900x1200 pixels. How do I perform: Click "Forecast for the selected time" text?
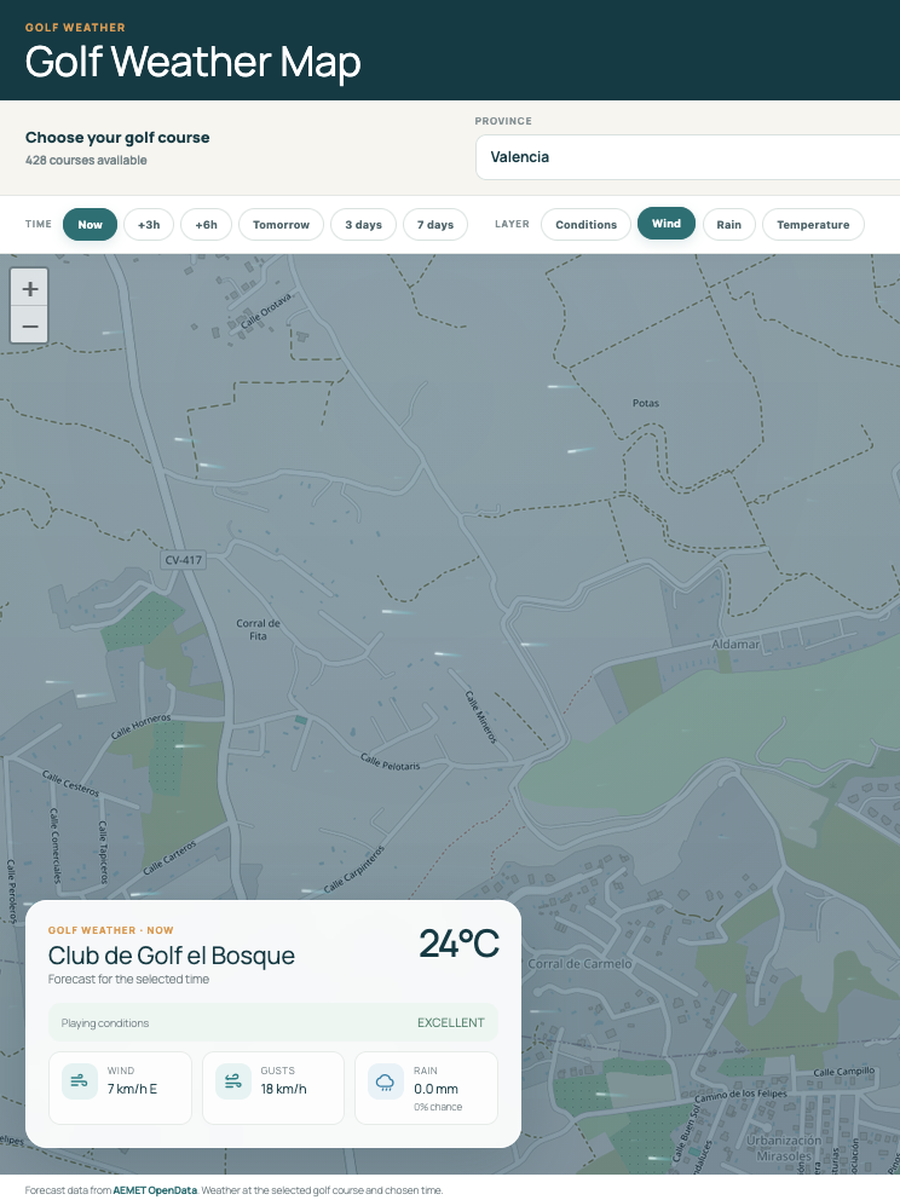[129, 979]
